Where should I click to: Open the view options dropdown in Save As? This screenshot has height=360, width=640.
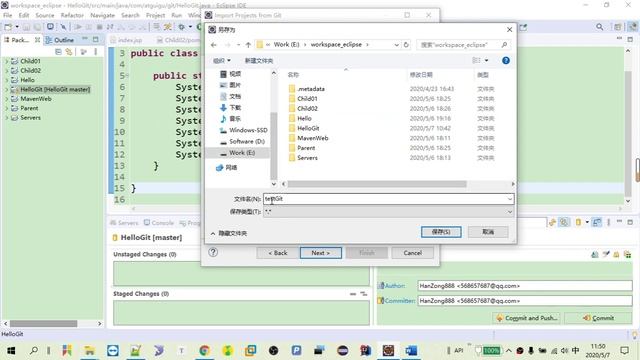487,60
